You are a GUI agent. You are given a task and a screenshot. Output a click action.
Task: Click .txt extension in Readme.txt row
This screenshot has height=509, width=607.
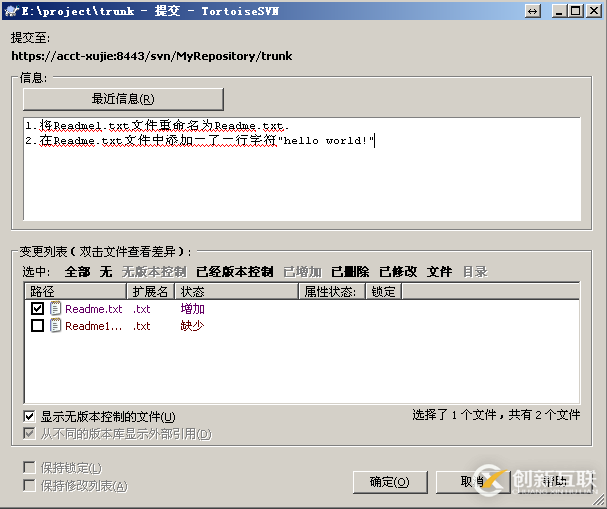point(142,309)
